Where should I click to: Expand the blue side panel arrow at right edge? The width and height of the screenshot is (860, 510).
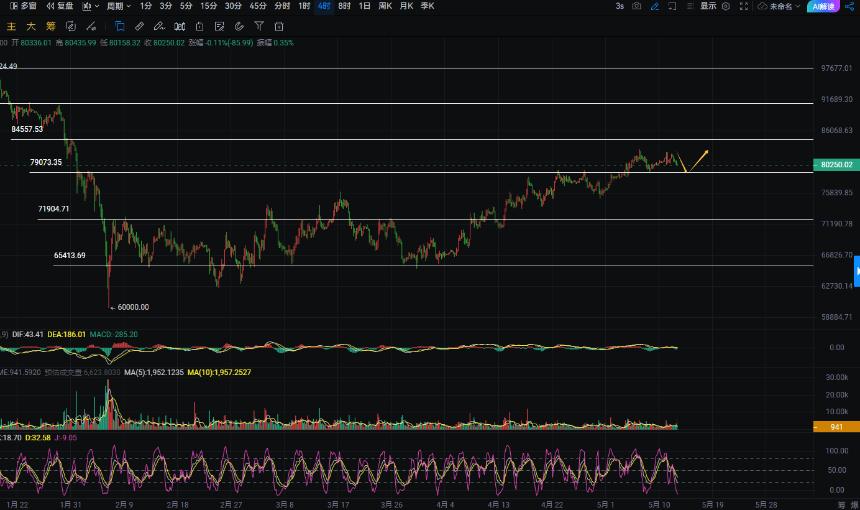tap(857, 271)
